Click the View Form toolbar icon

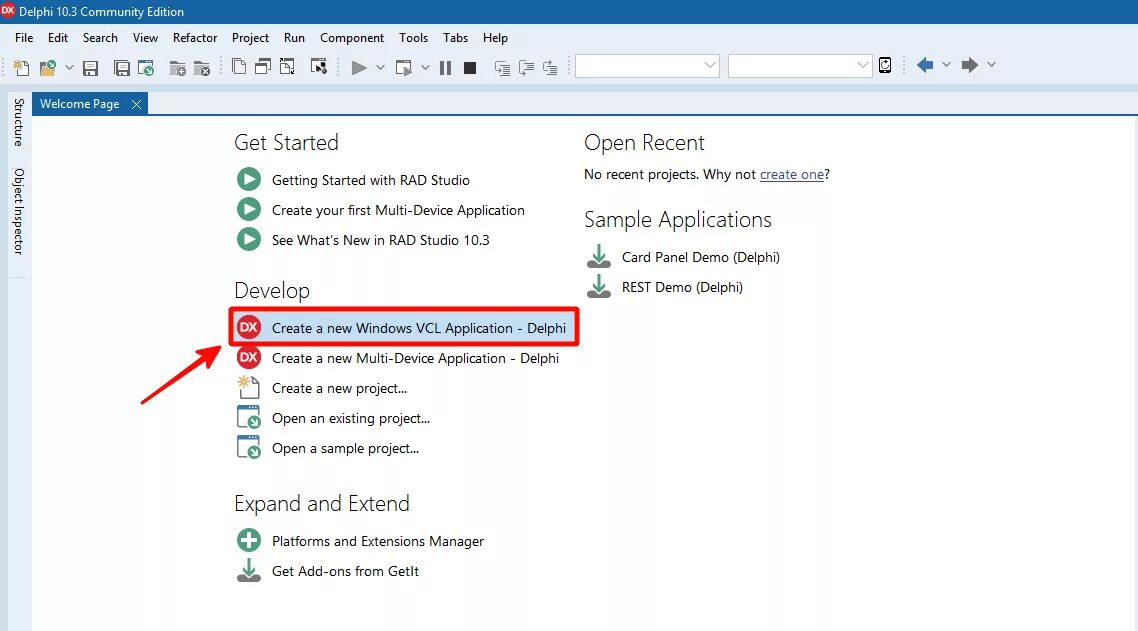click(263, 67)
